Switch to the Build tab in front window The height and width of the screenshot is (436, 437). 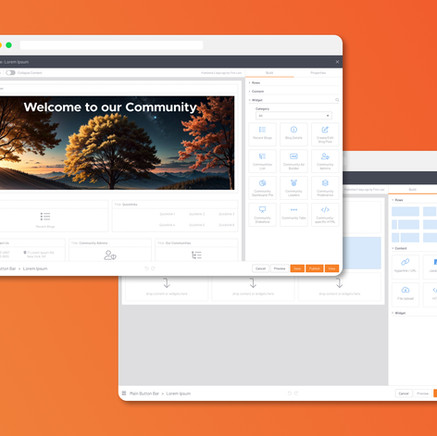coord(269,73)
